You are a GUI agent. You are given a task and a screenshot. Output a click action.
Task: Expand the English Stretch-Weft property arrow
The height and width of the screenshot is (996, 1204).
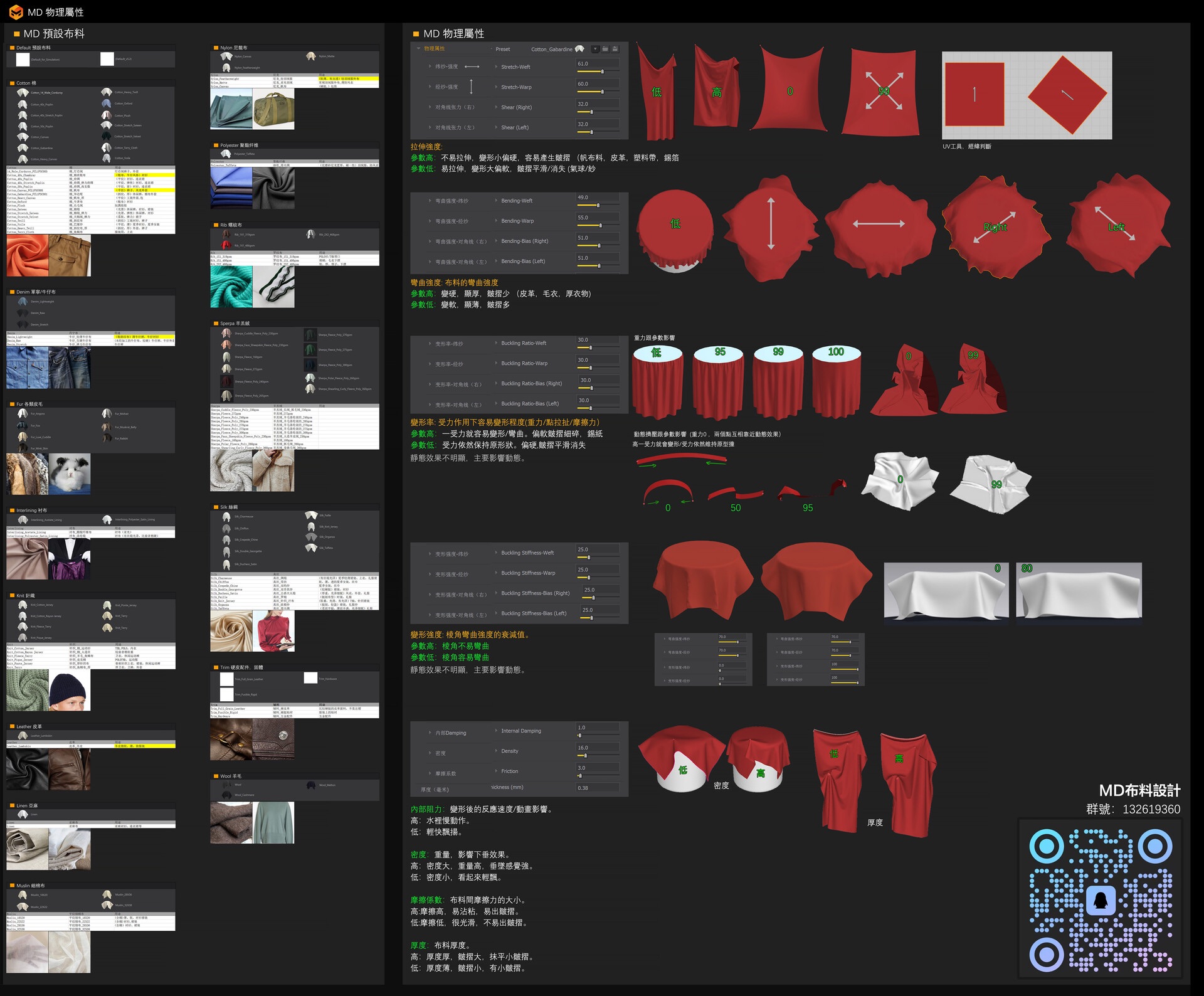tap(496, 66)
